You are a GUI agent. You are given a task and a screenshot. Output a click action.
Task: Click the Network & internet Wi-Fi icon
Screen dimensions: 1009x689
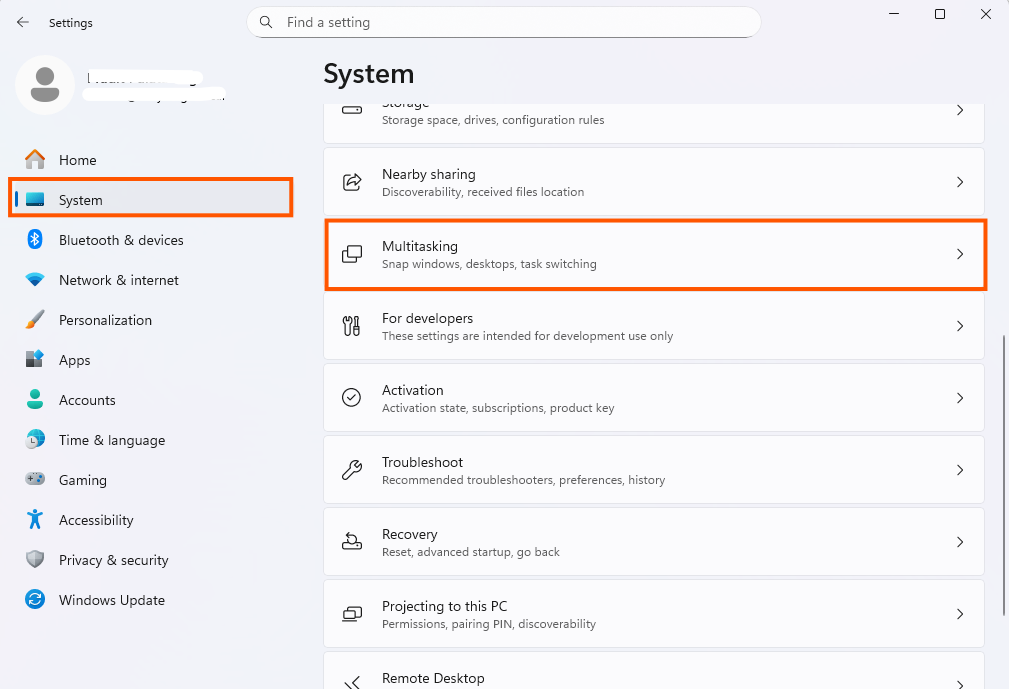35,280
